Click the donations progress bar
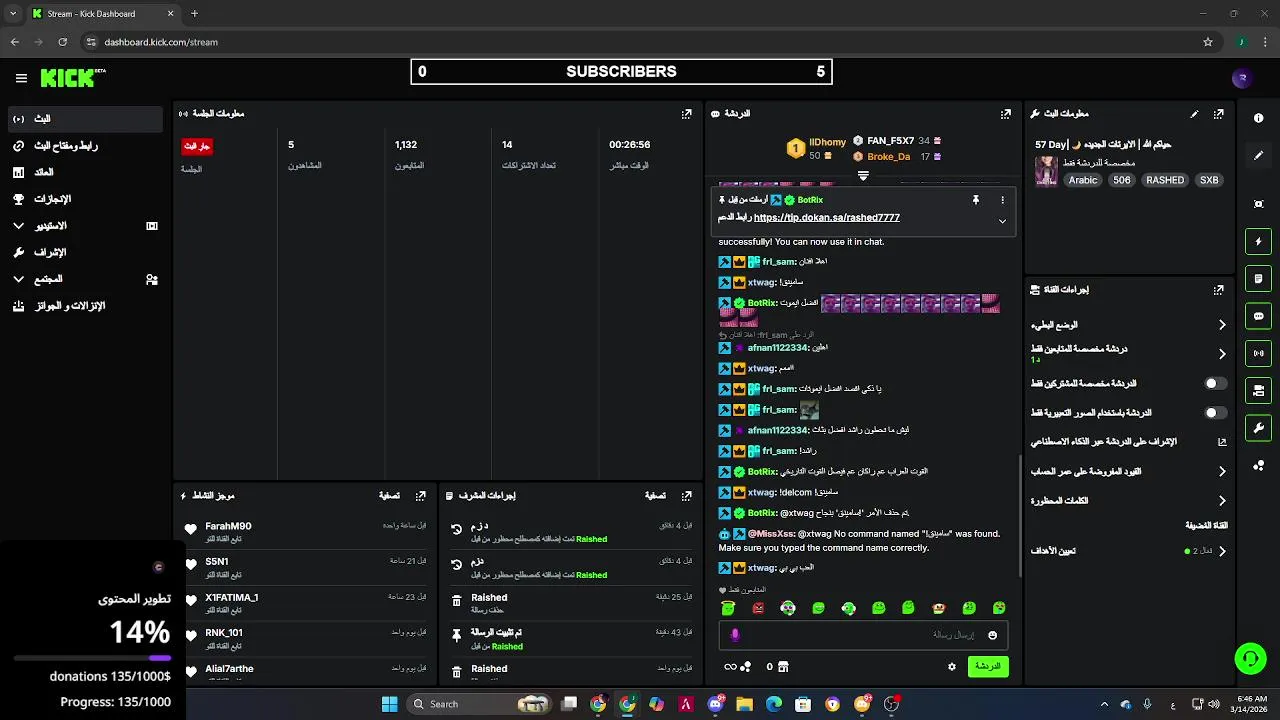The height and width of the screenshot is (720, 1280). click(x=92, y=658)
